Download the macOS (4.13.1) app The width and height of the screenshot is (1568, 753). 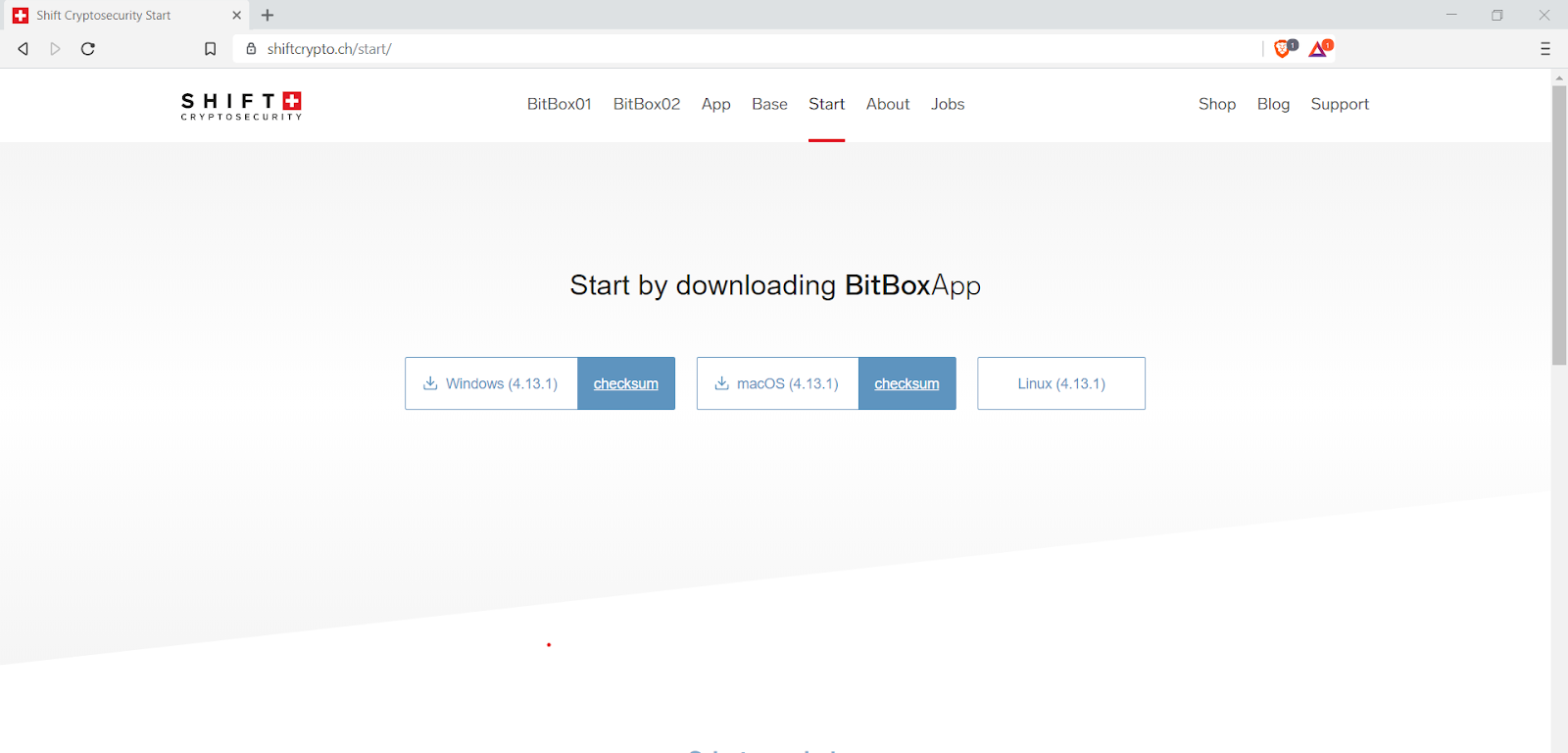[x=778, y=383]
